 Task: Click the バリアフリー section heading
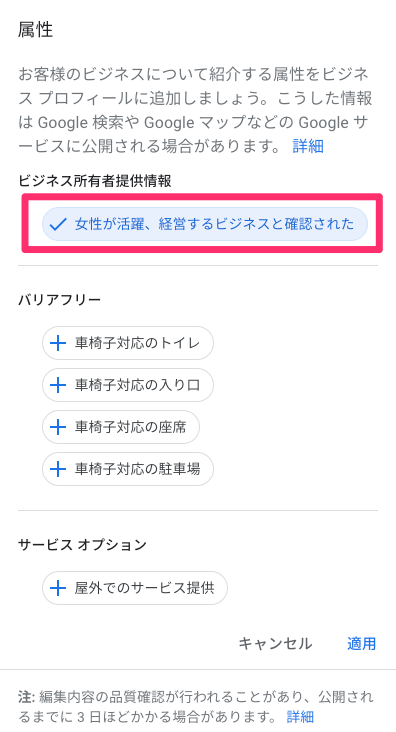[x=59, y=299]
